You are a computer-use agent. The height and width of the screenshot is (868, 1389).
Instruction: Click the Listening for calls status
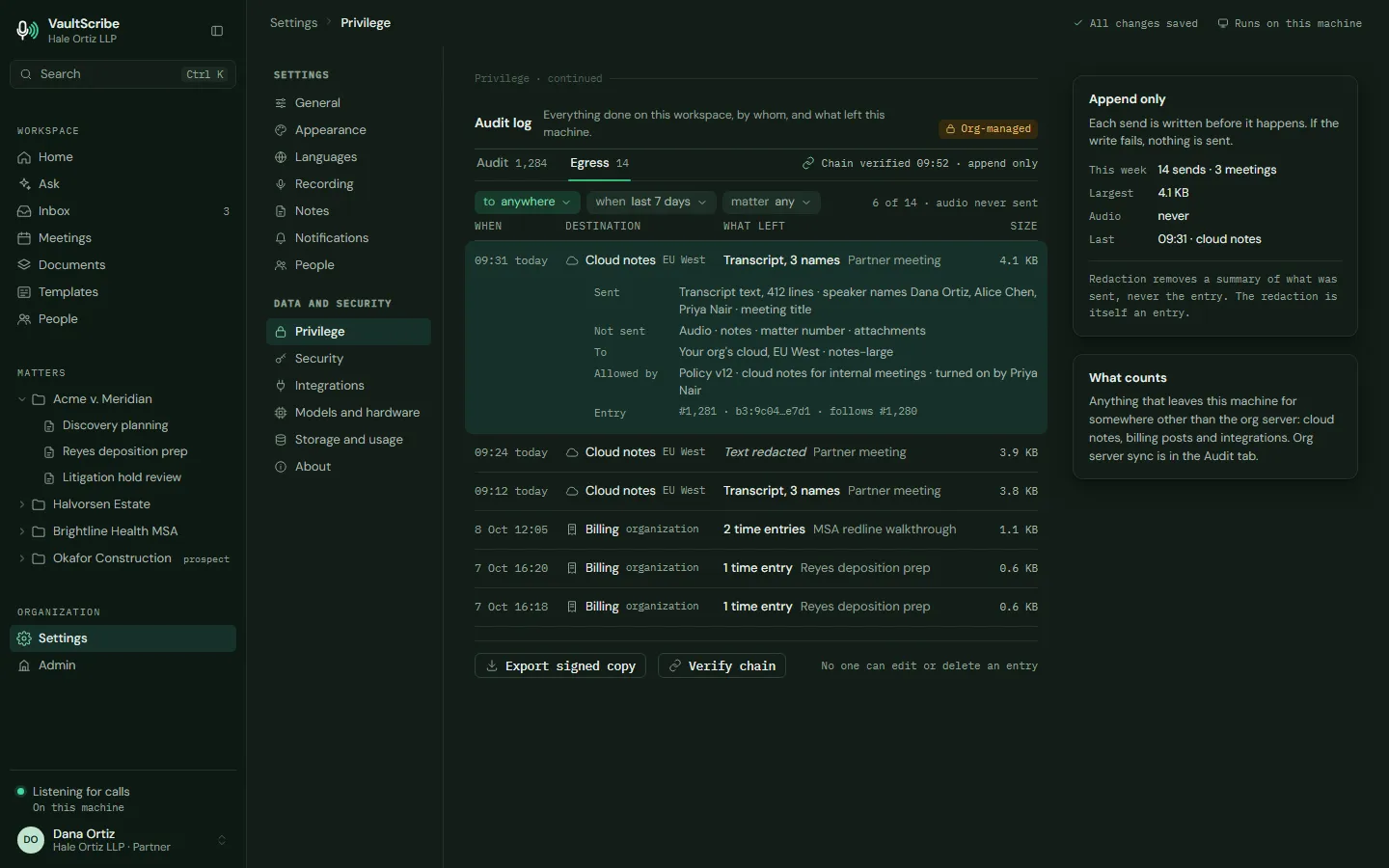[x=81, y=792]
